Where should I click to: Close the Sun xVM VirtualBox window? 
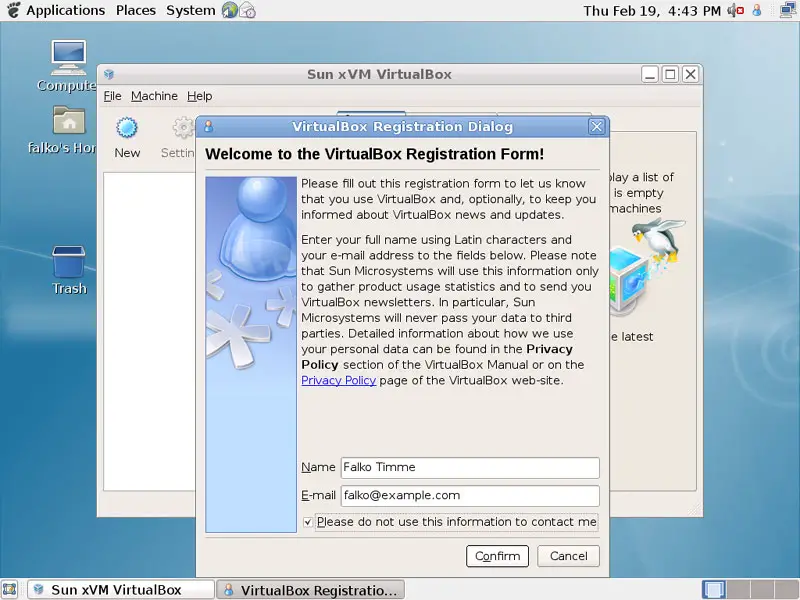[x=690, y=74]
